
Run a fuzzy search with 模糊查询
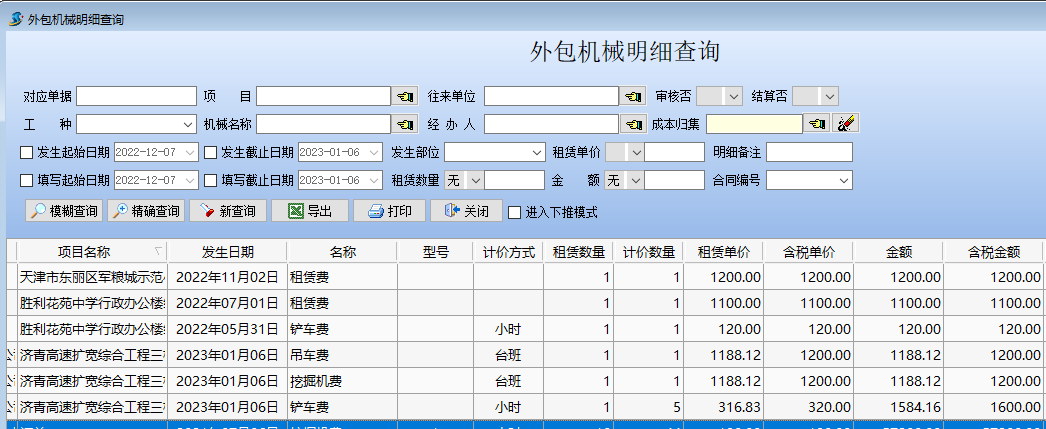(x=63, y=211)
